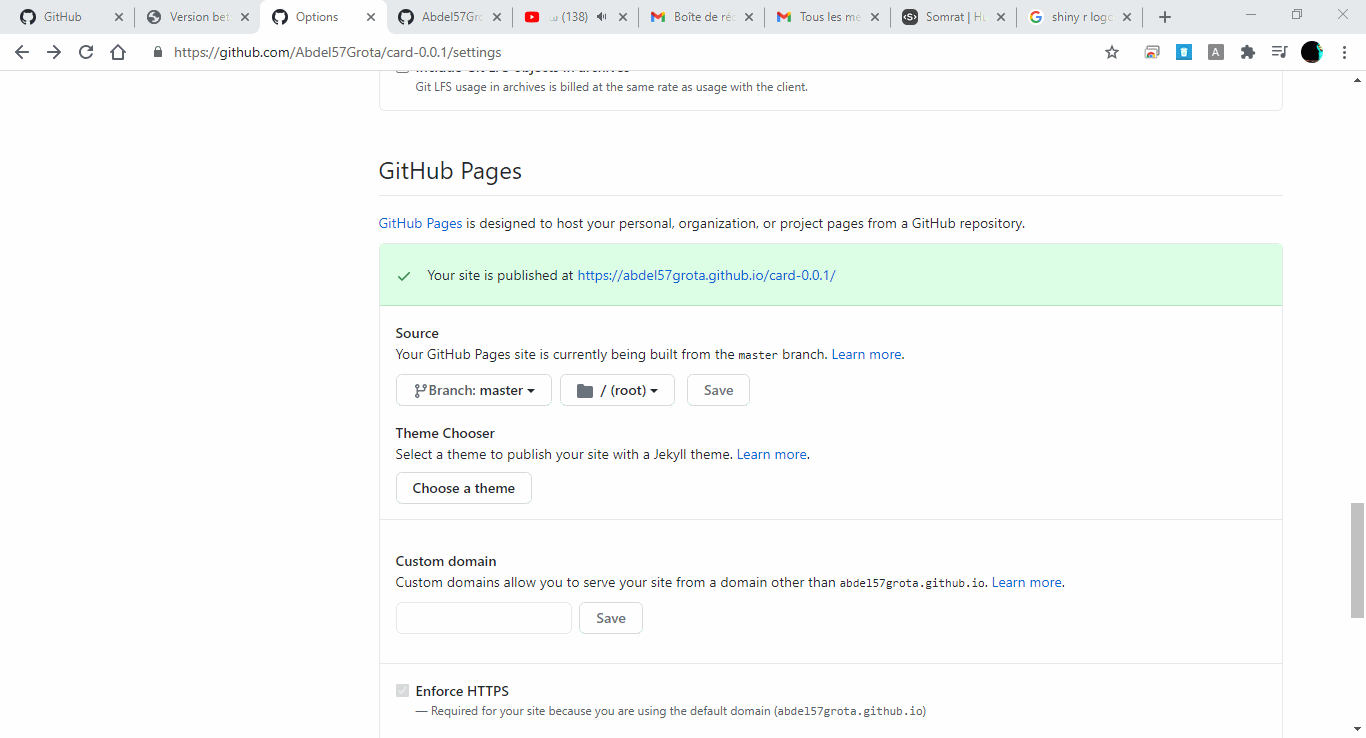
Task: Close the 'shiny r logo' Google tab
Action: coord(1127,17)
